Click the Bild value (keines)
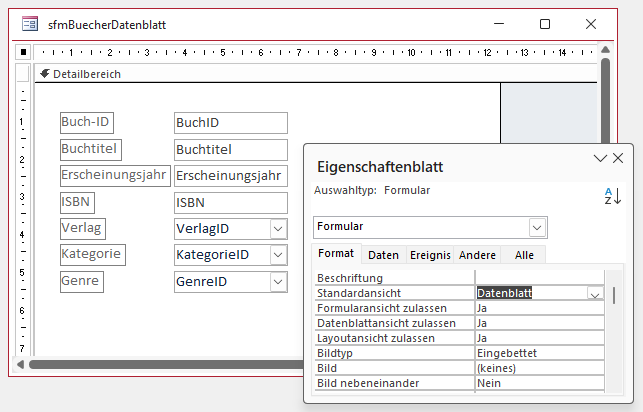The width and height of the screenshot is (643, 412). coord(539,368)
